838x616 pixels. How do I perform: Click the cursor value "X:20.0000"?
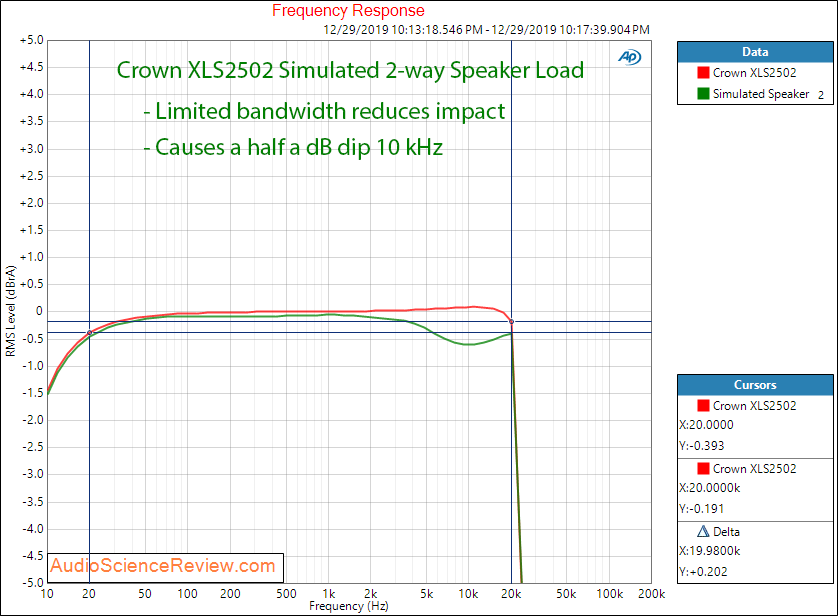coord(706,425)
